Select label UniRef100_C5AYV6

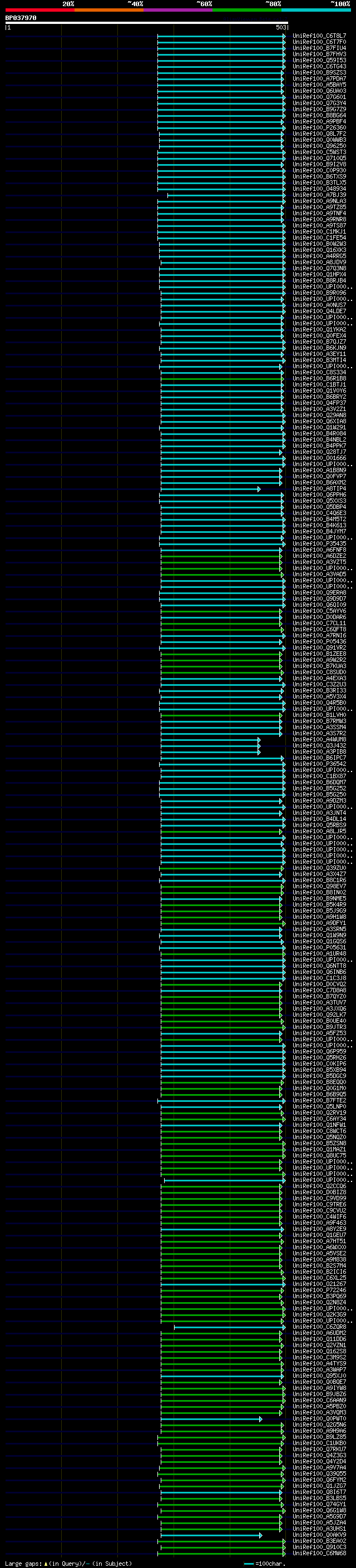pyautogui.click(x=319, y=611)
